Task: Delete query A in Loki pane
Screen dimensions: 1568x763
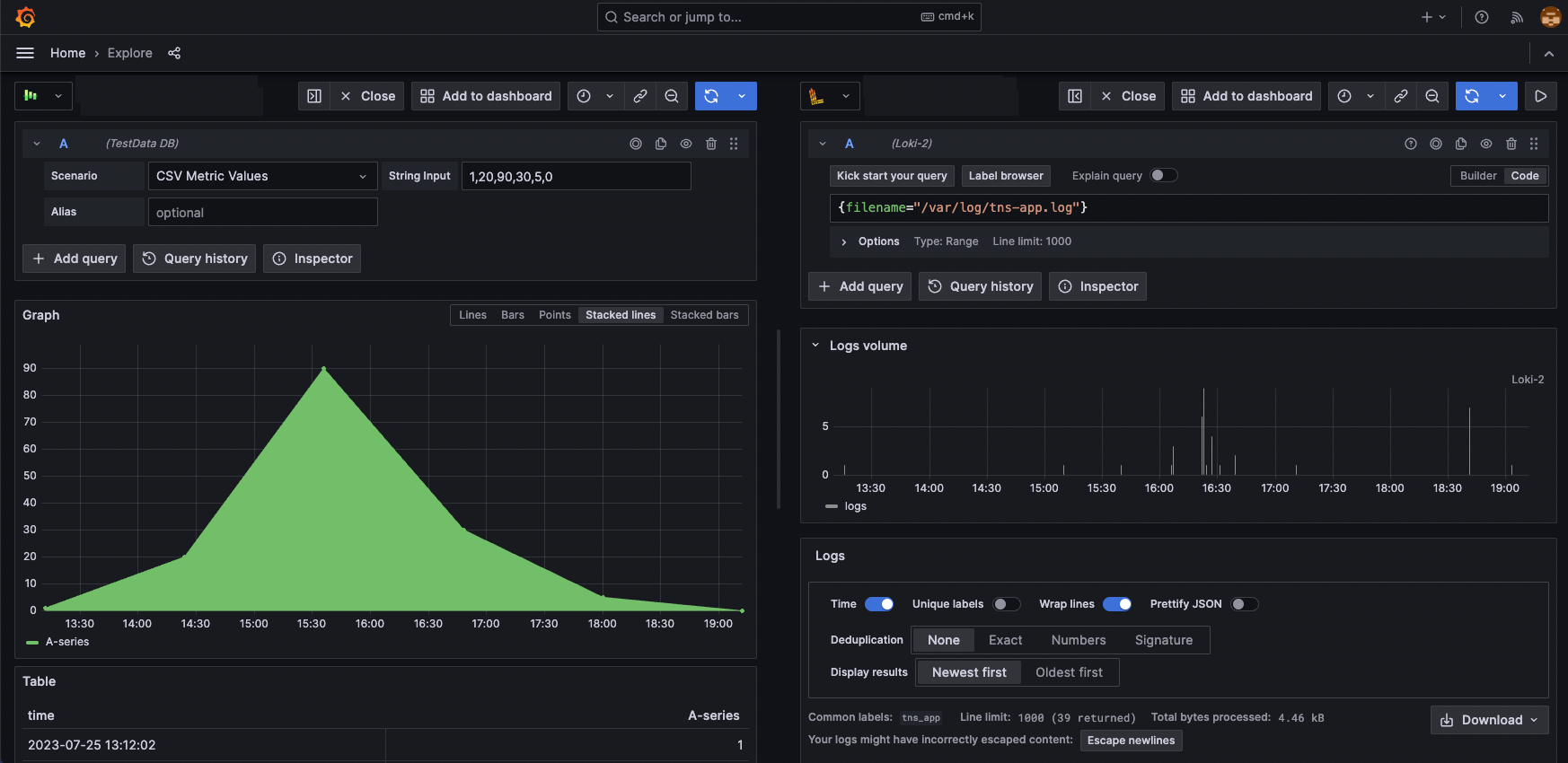Action: point(1511,144)
